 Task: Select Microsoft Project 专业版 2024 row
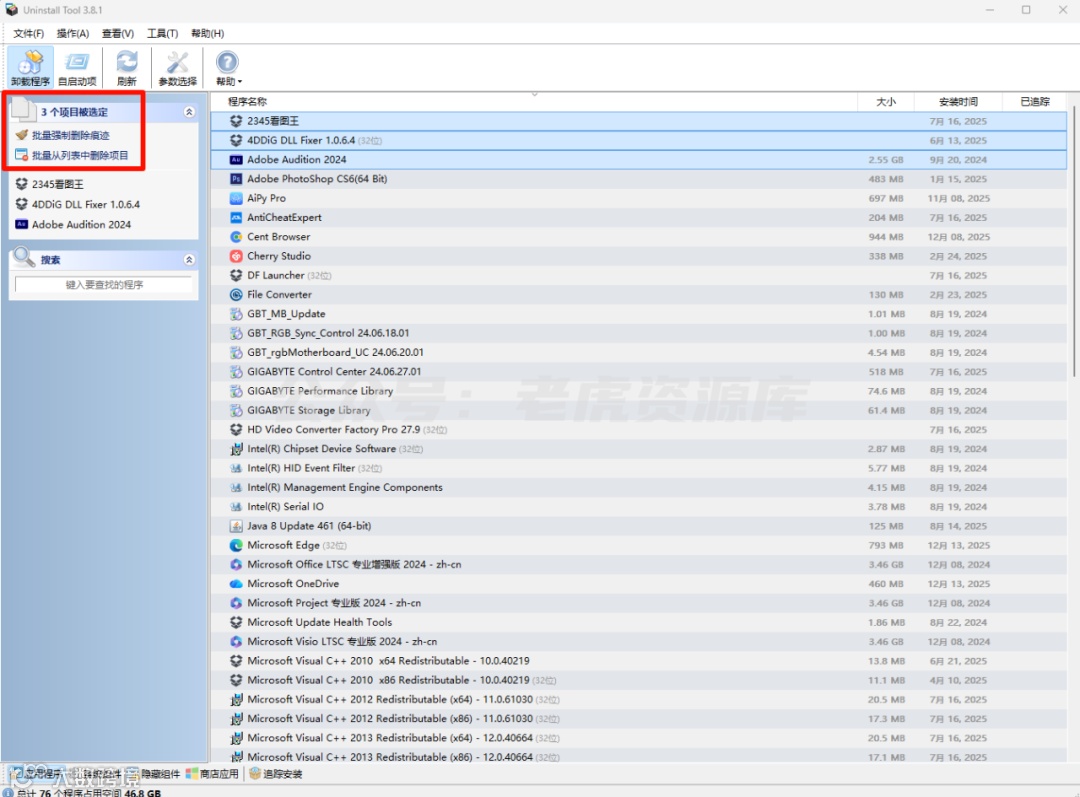(x=638, y=603)
